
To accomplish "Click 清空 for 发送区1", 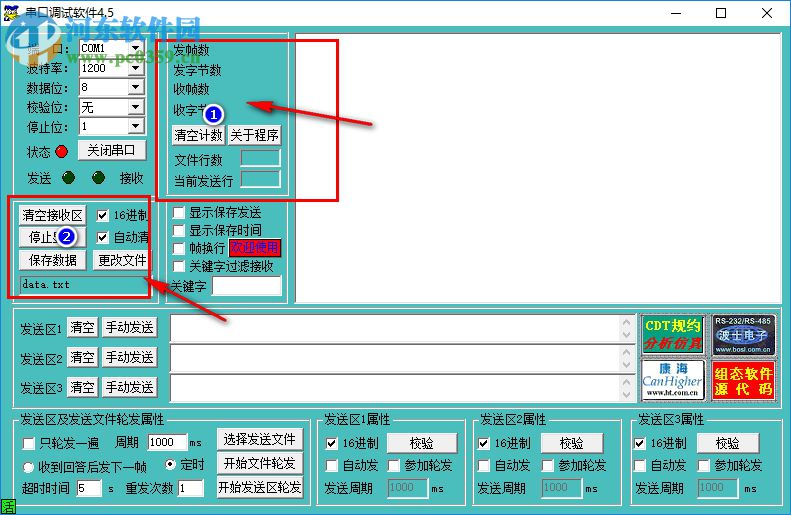I will (x=82, y=327).
